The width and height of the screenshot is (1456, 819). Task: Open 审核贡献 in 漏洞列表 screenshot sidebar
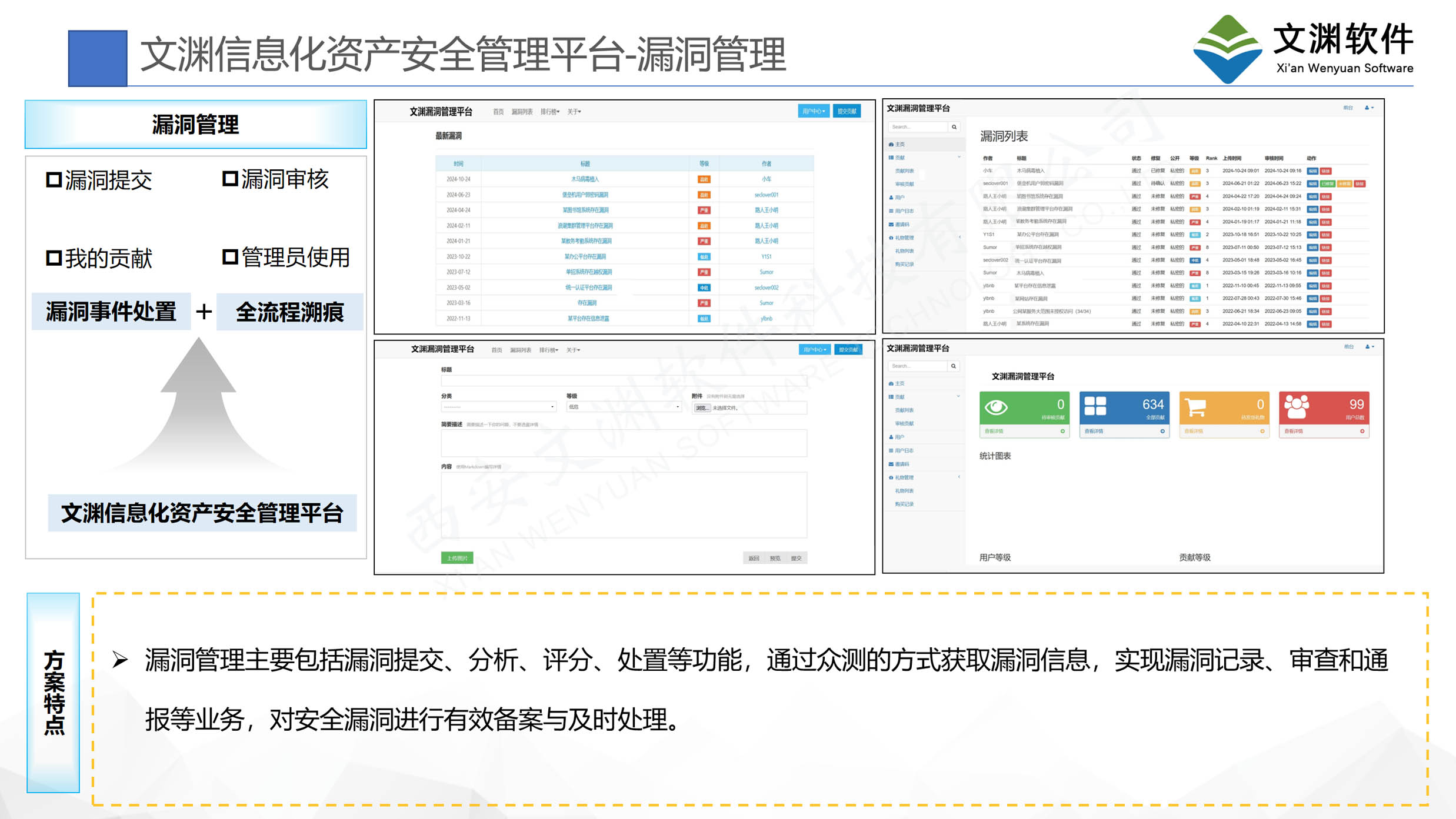[x=904, y=184]
